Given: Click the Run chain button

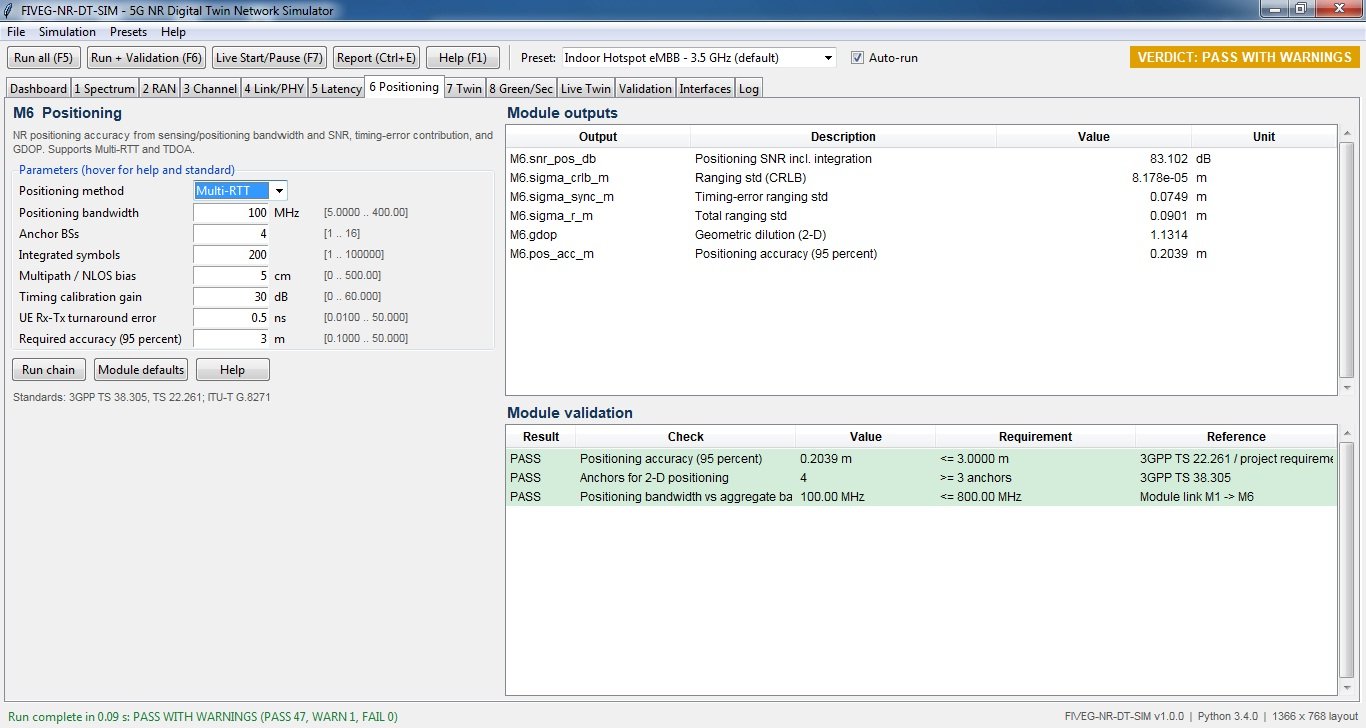Looking at the screenshot, I should 49,370.
